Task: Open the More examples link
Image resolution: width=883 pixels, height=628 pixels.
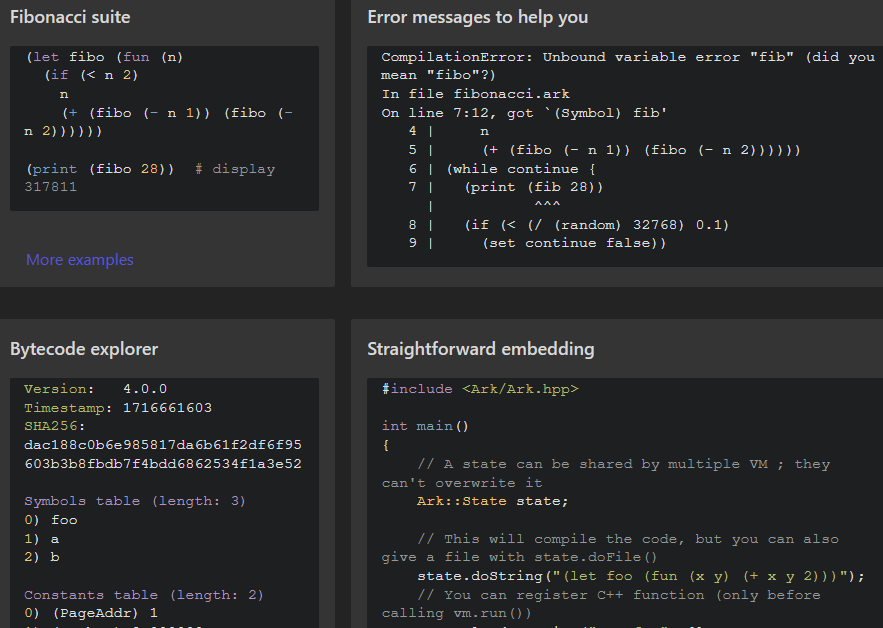Action: tap(80, 260)
